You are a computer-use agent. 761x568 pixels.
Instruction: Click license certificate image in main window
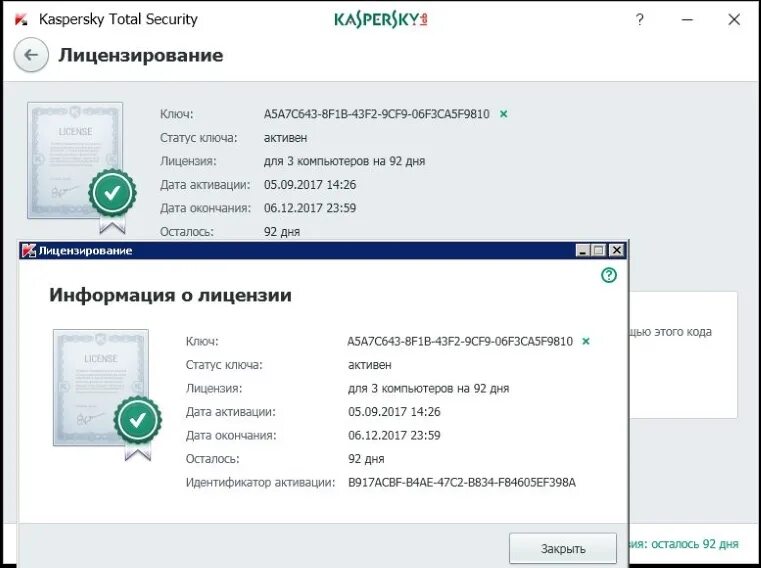(x=81, y=167)
